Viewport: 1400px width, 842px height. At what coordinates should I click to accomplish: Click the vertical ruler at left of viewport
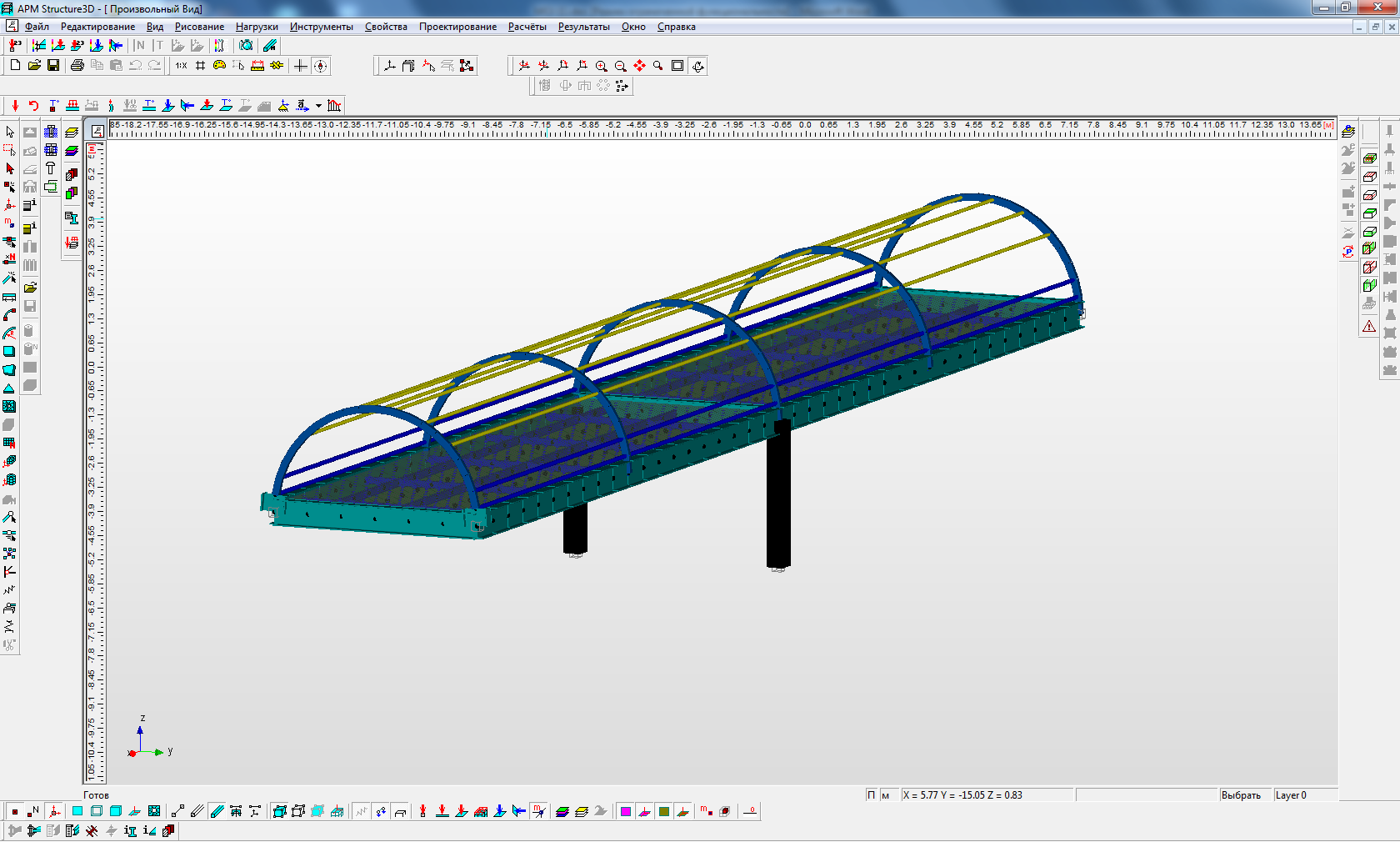point(96,462)
